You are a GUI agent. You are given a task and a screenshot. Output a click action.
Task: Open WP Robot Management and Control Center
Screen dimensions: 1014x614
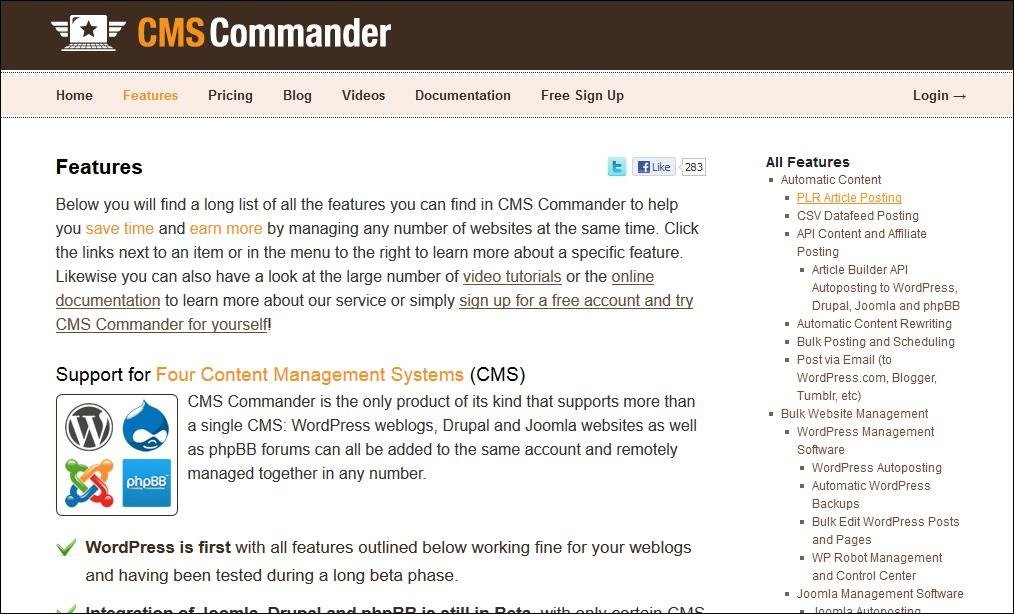click(x=877, y=567)
